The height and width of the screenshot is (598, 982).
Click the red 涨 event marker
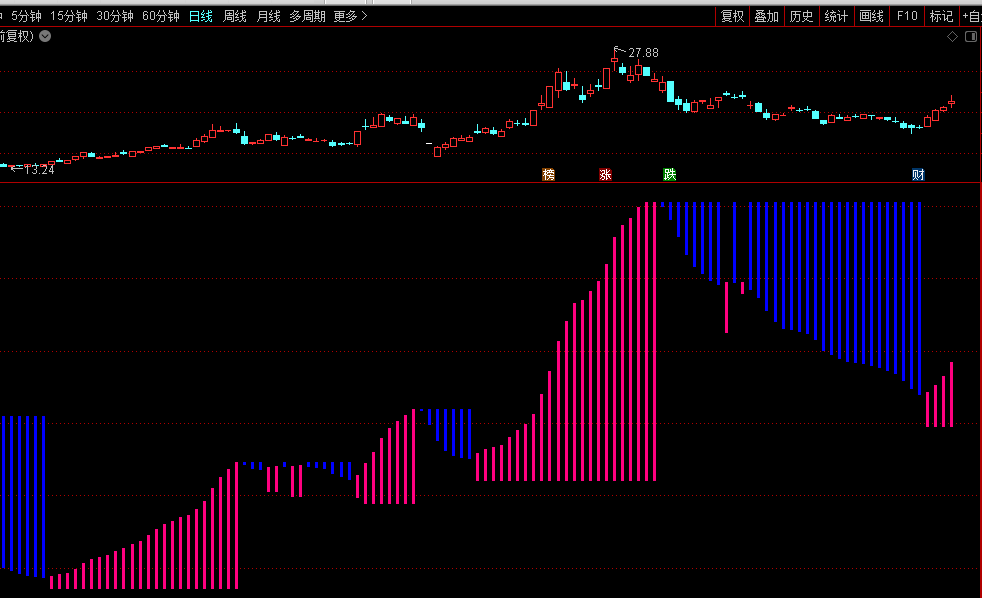coord(605,174)
